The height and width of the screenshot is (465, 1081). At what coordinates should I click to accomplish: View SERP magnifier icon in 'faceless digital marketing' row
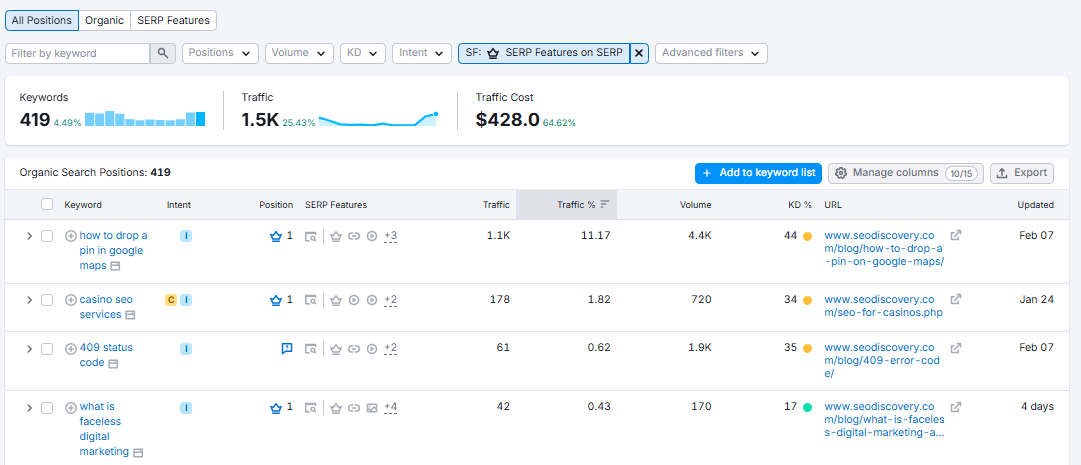311,408
